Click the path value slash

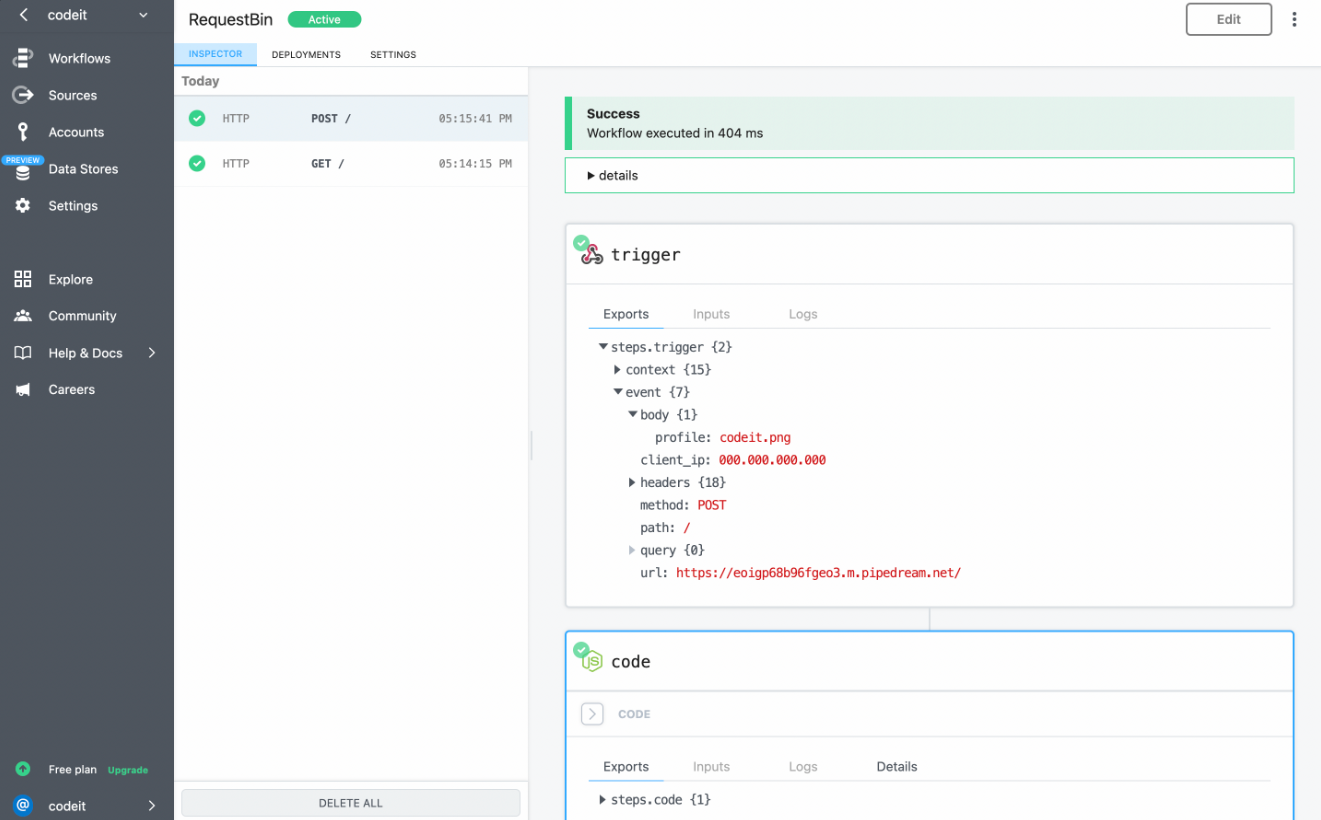point(687,527)
